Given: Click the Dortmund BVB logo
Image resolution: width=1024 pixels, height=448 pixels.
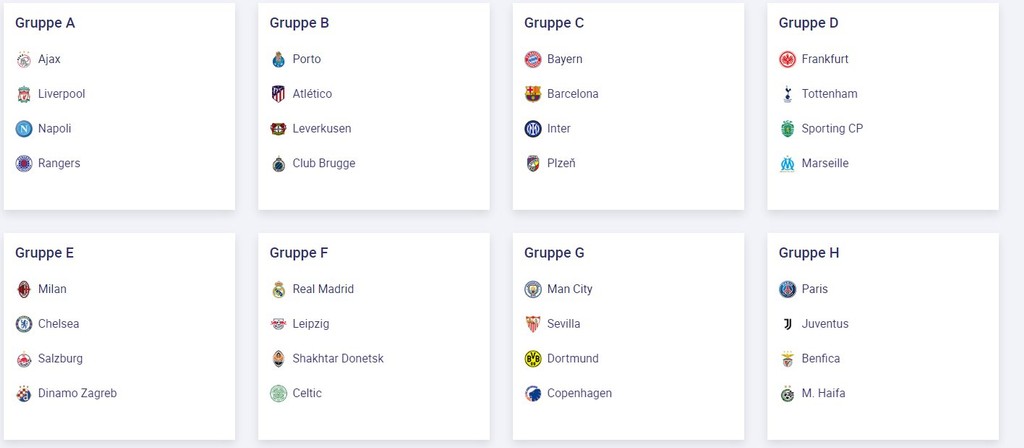Looking at the screenshot, I should (533, 359).
